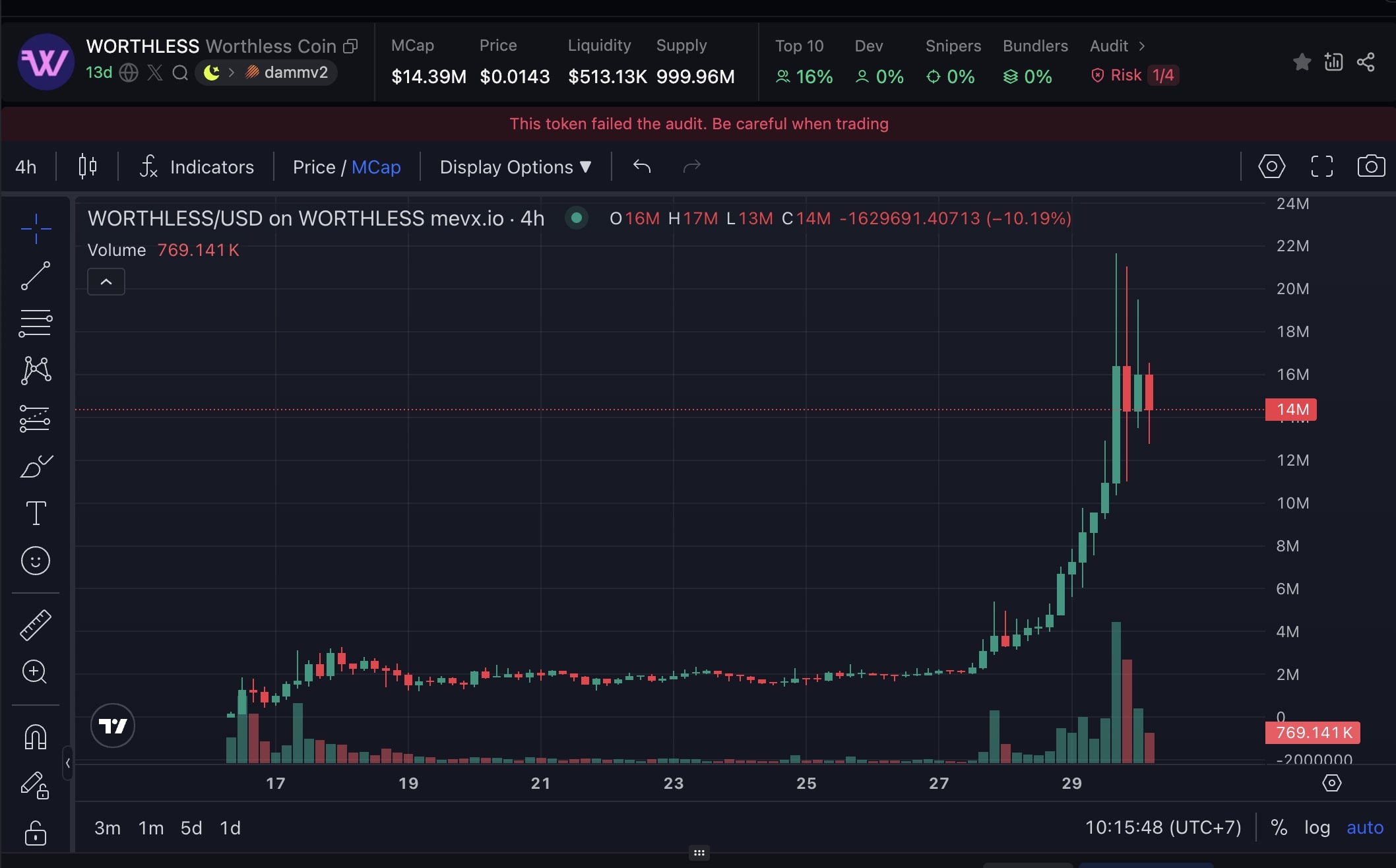Click the Supply 999.96M value
This screenshot has height=868, width=1396.
pyautogui.click(x=695, y=77)
